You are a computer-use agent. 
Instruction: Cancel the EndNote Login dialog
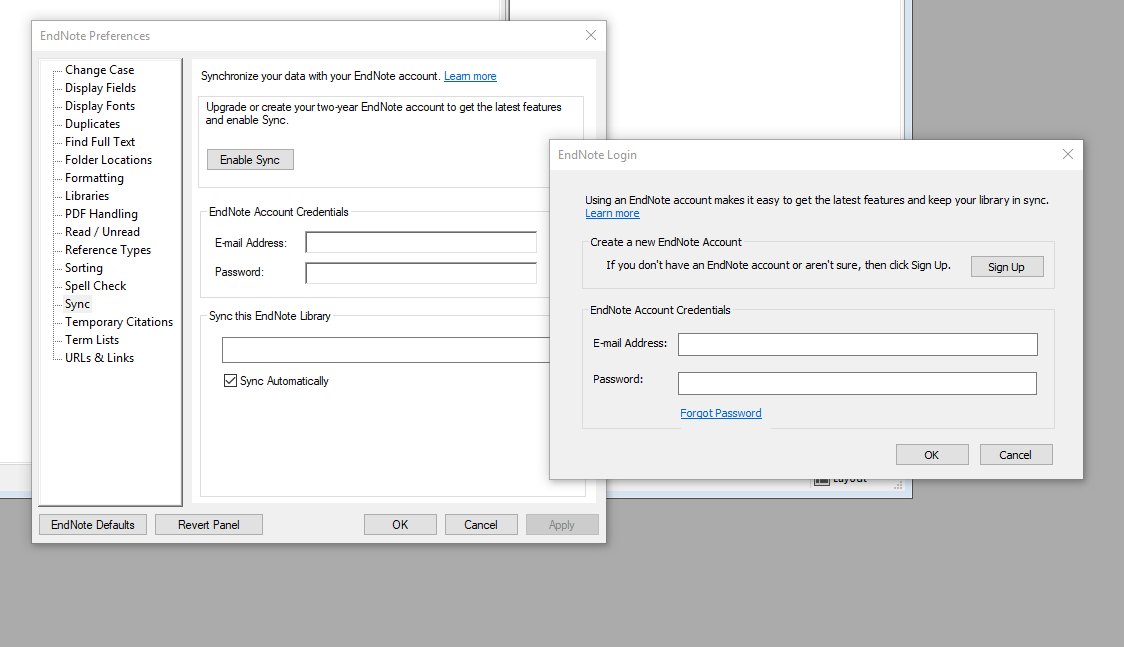(x=1015, y=455)
